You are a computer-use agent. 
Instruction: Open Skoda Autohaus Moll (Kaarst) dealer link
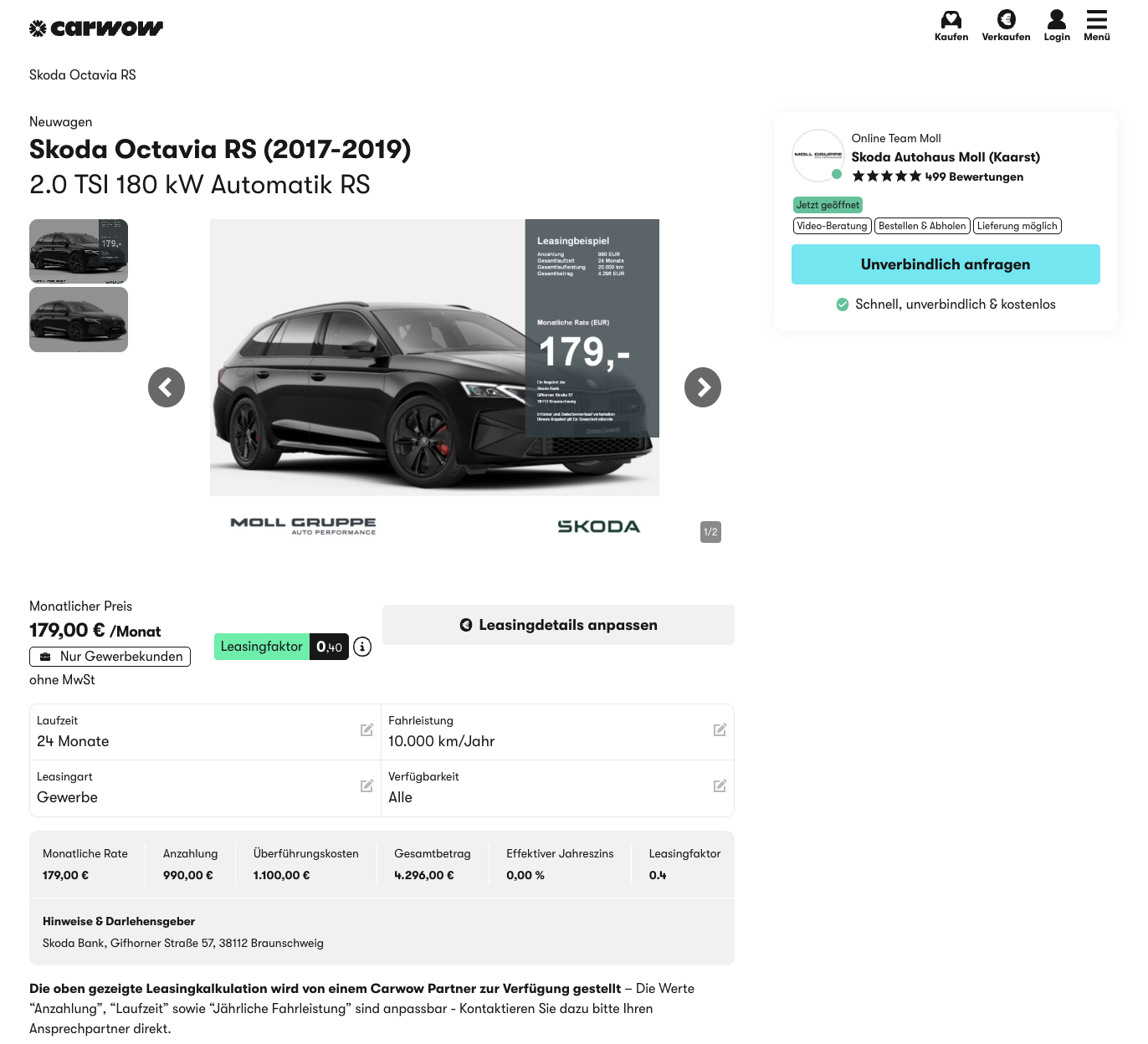point(946,157)
